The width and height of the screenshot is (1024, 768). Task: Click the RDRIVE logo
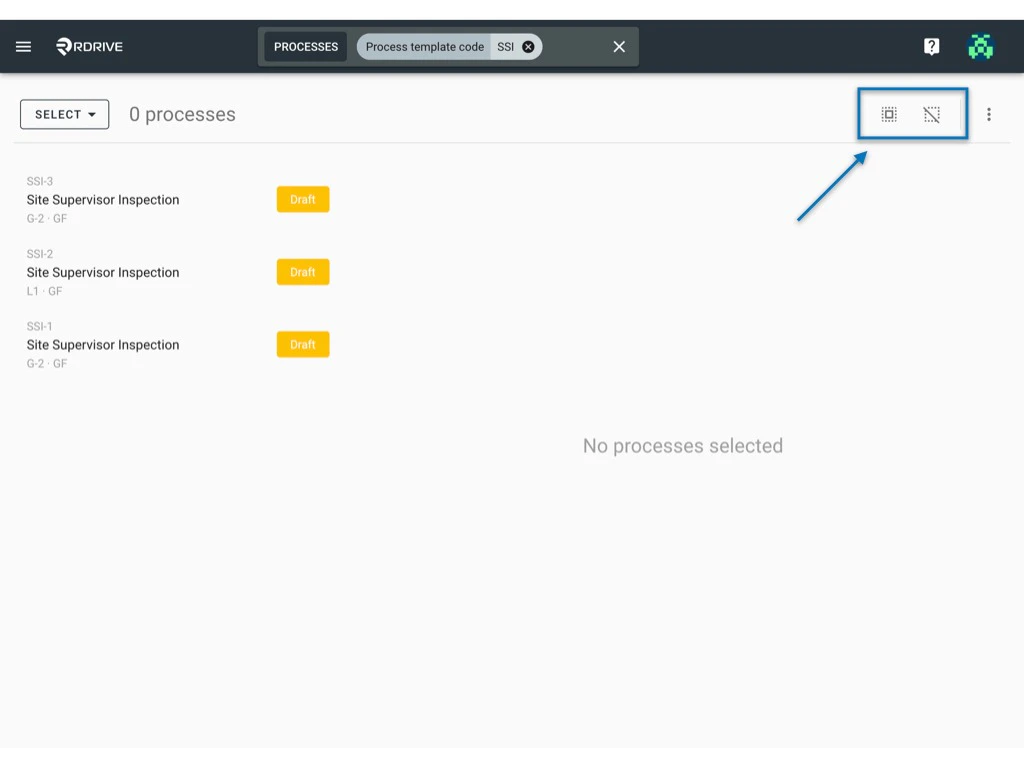pyautogui.click(x=86, y=46)
